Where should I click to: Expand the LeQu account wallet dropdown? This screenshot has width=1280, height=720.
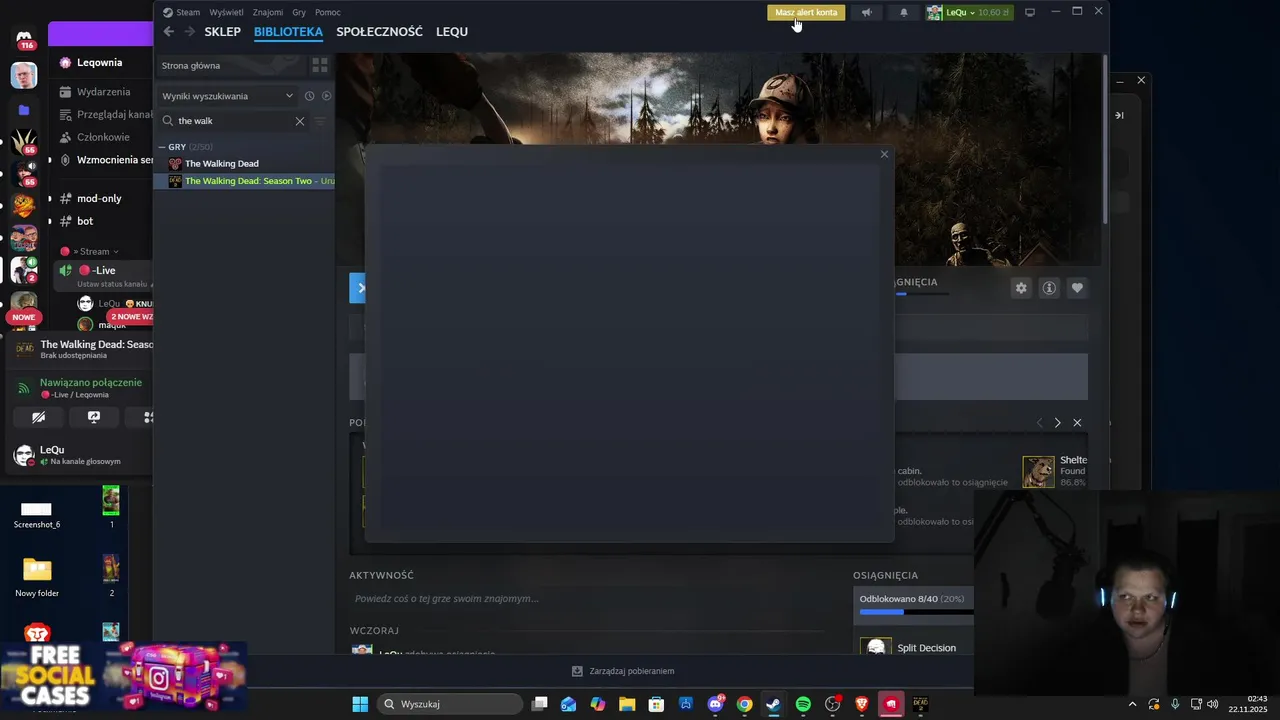970,12
